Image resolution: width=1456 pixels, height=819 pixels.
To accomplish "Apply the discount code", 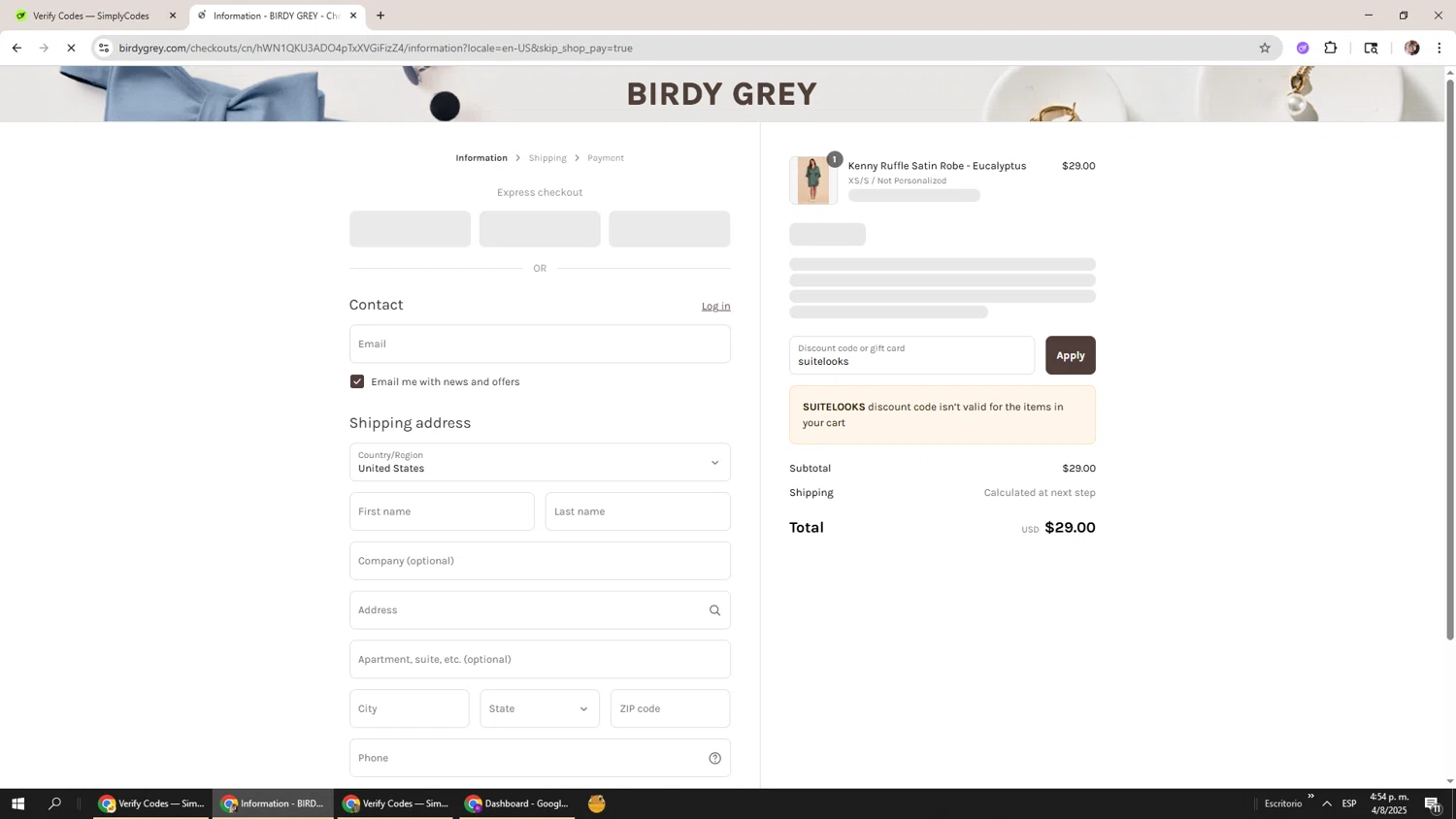I will point(1071,355).
